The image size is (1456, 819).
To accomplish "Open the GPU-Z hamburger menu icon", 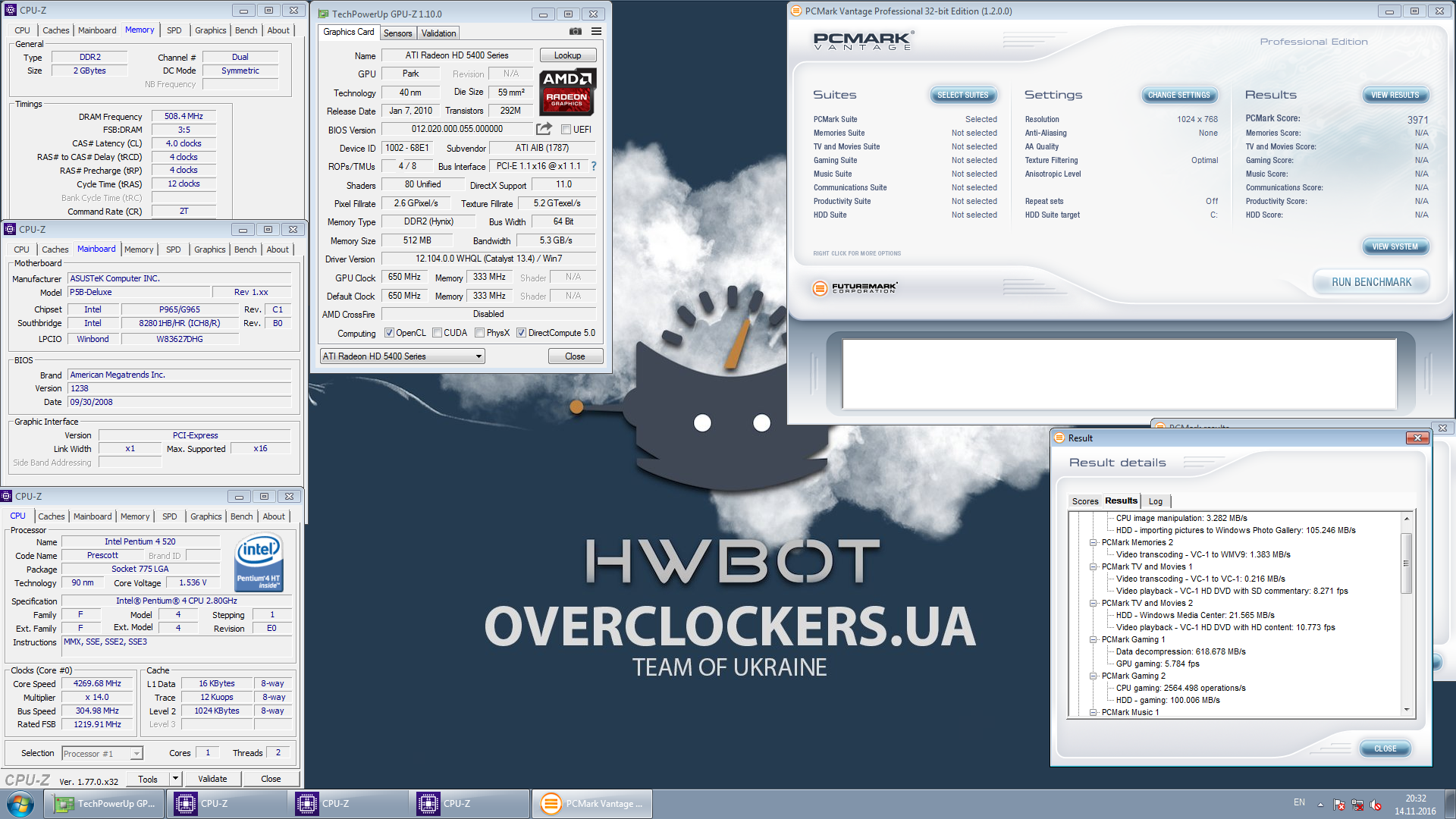I will [x=597, y=32].
